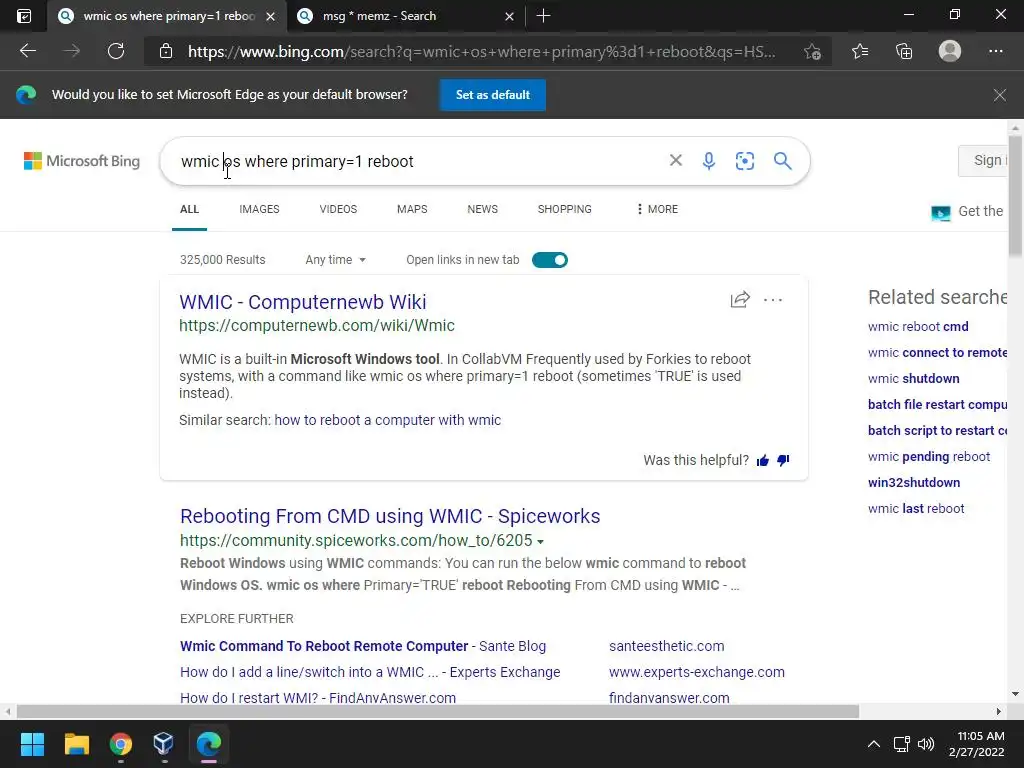This screenshot has width=1024, height=768.
Task: Open the Favorites list icon
Action: (x=860, y=51)
